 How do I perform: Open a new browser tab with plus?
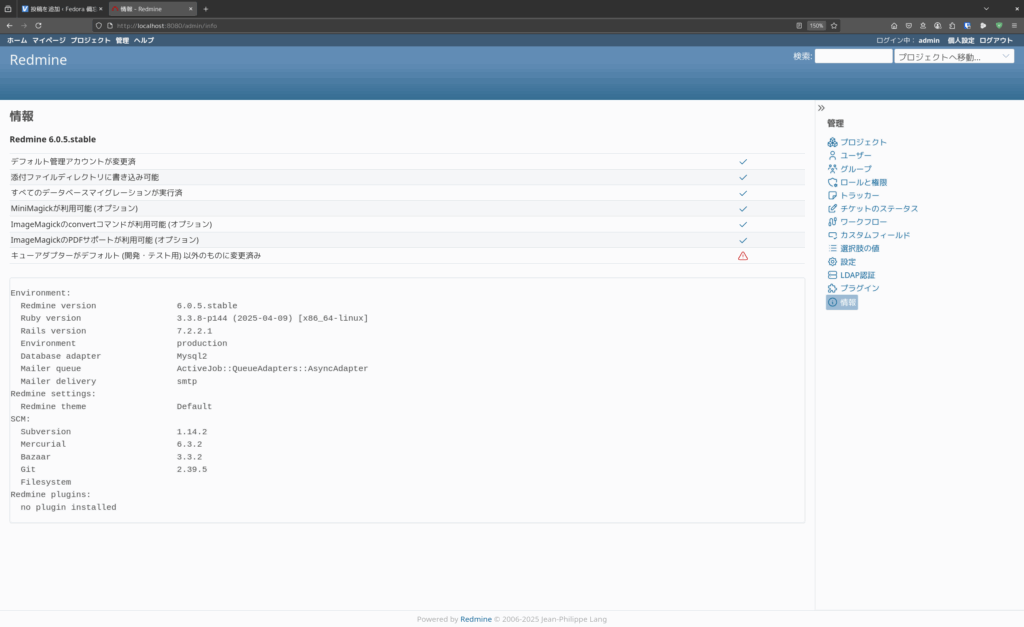tap(206, 9)
